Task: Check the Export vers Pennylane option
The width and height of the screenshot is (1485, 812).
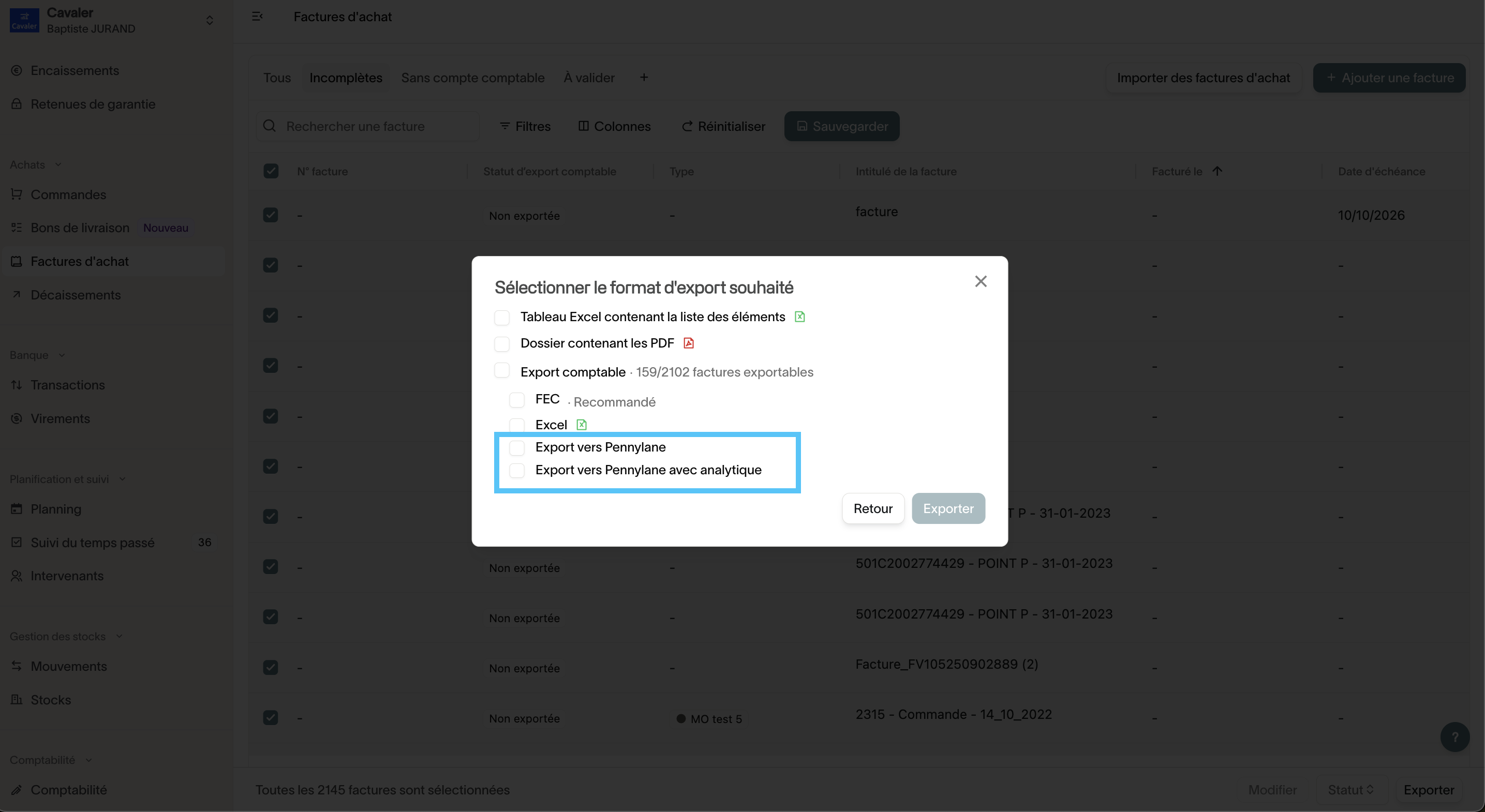Action: [517, 448]
